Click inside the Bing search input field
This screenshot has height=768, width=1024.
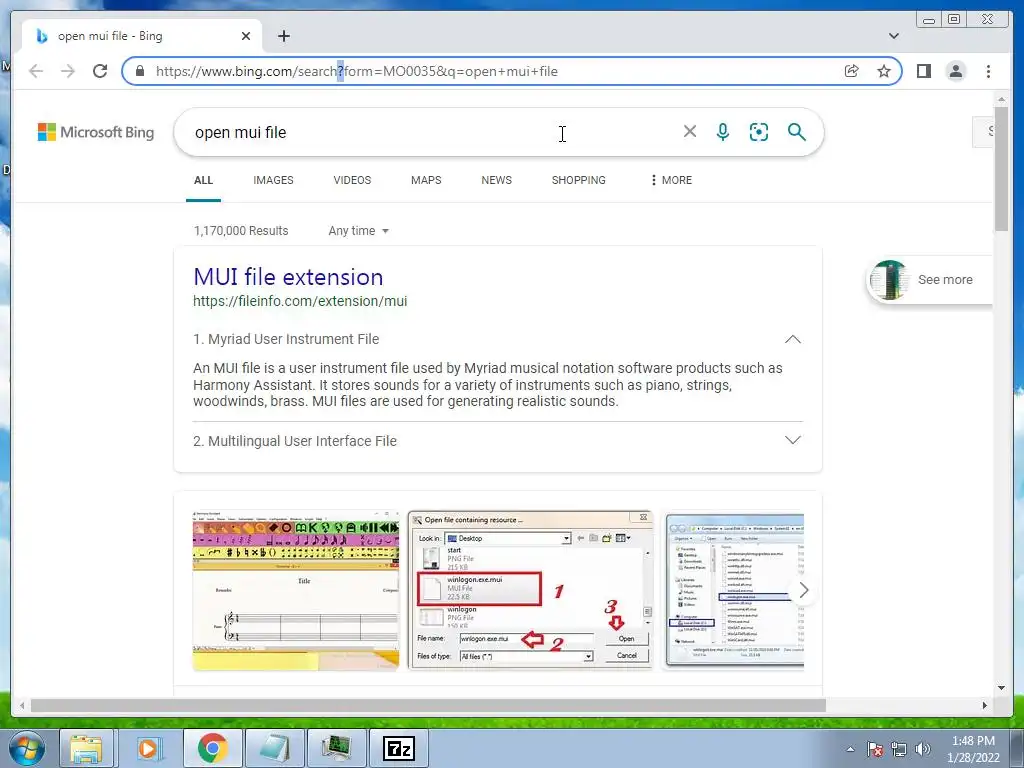pos(431,133)
